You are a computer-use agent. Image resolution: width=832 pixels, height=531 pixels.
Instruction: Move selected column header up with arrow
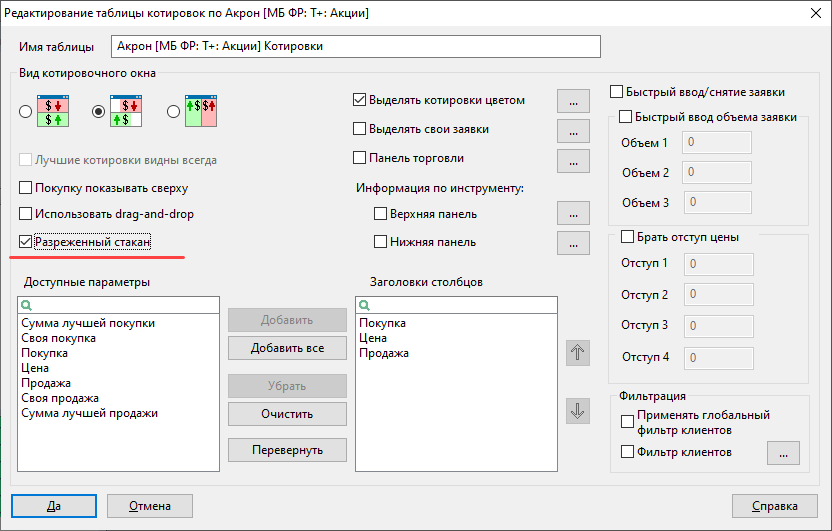pyautogui.click(x=578, y=352)
